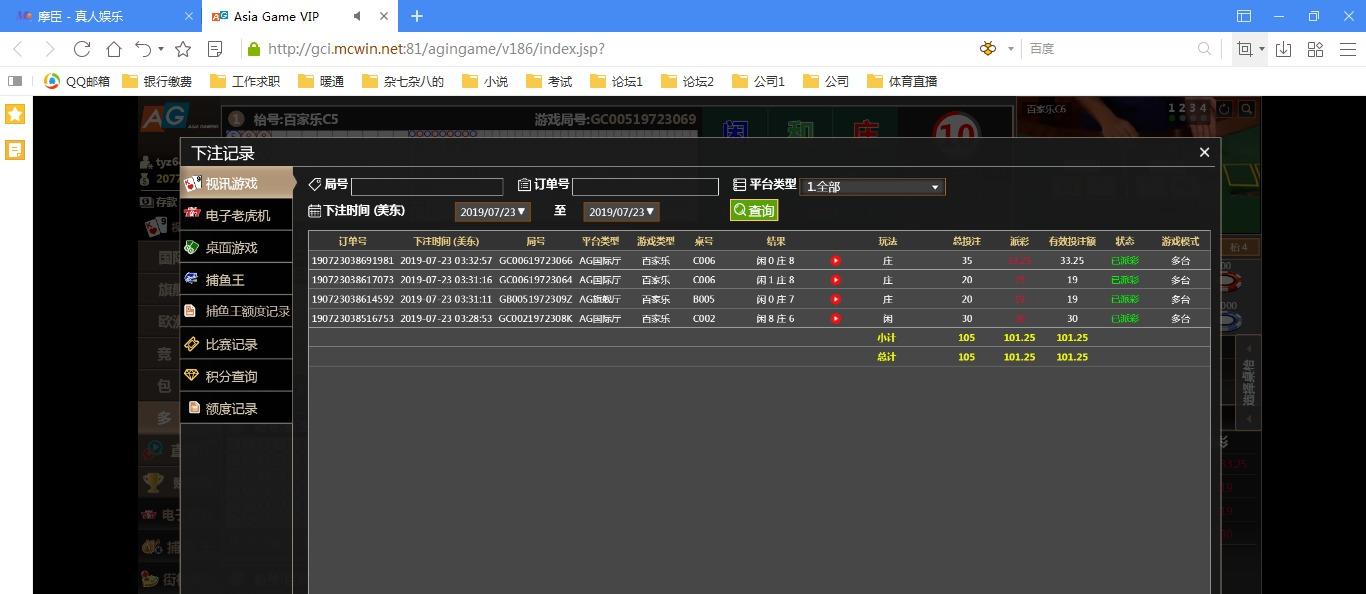Open the 论坛2 bookmark folder

point(688,81)
